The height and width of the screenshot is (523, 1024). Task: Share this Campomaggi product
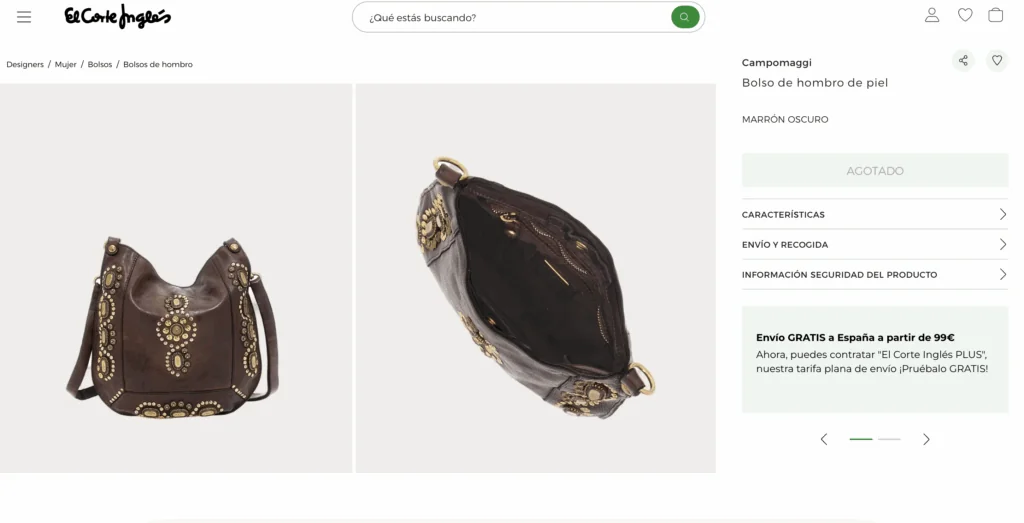coord(963,61)
